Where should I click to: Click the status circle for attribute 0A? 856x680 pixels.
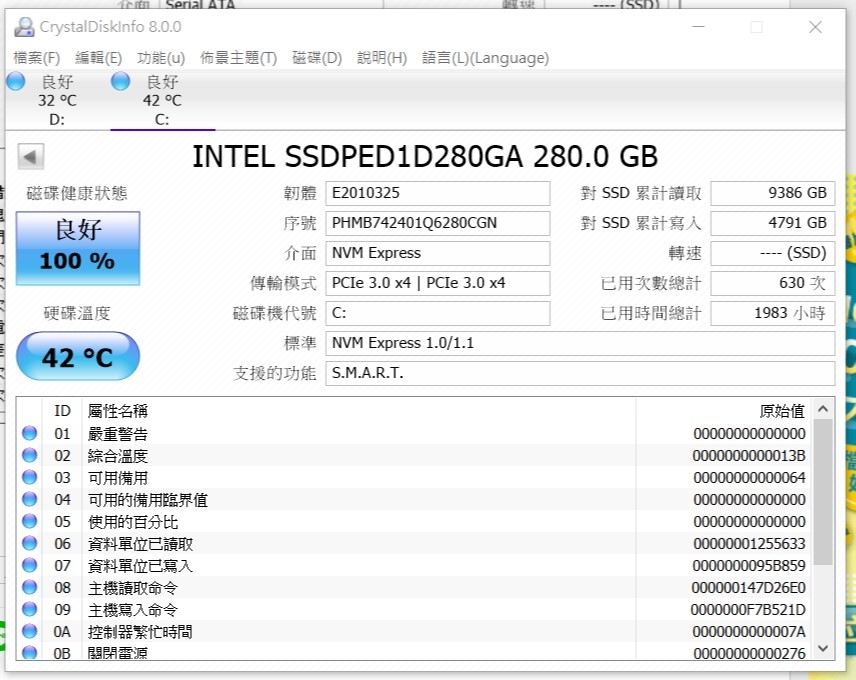point(29,631)
